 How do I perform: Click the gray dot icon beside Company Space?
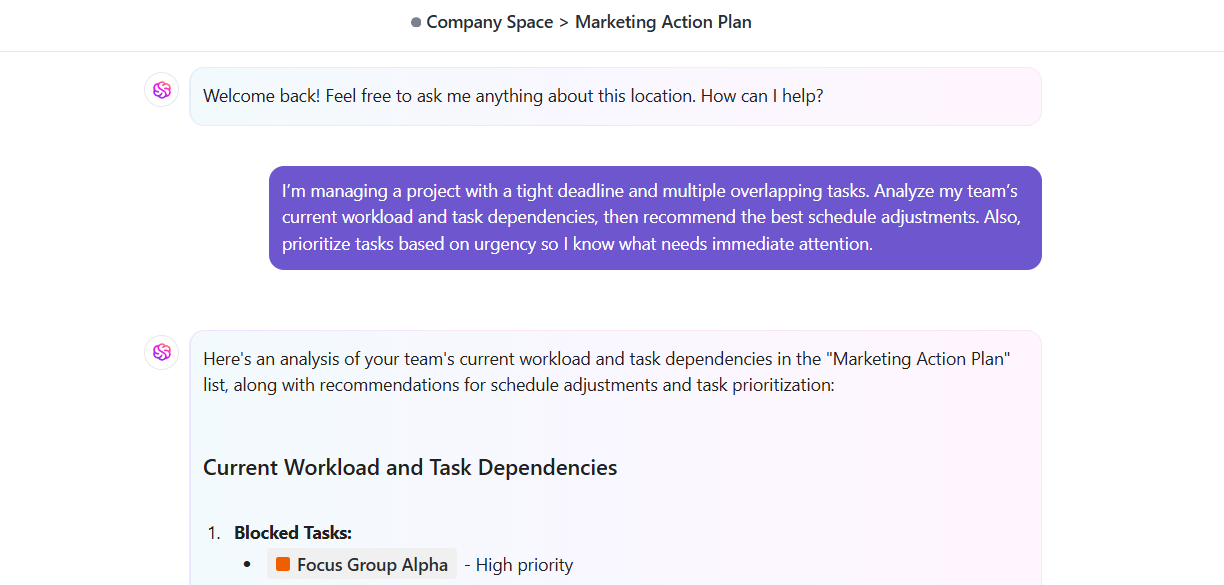(x=416, y=22)
